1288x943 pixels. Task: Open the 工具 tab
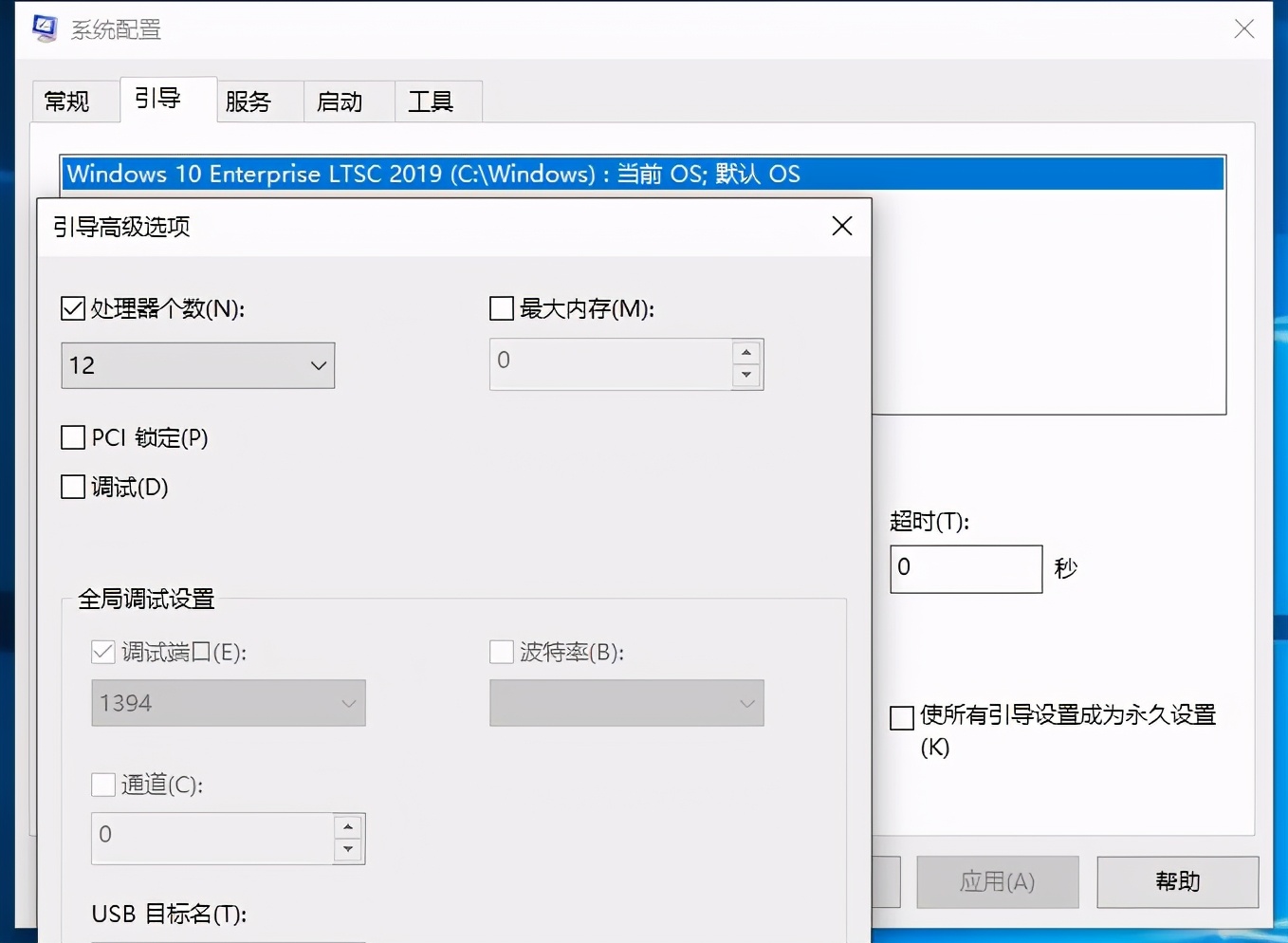(x=436, y=101)
